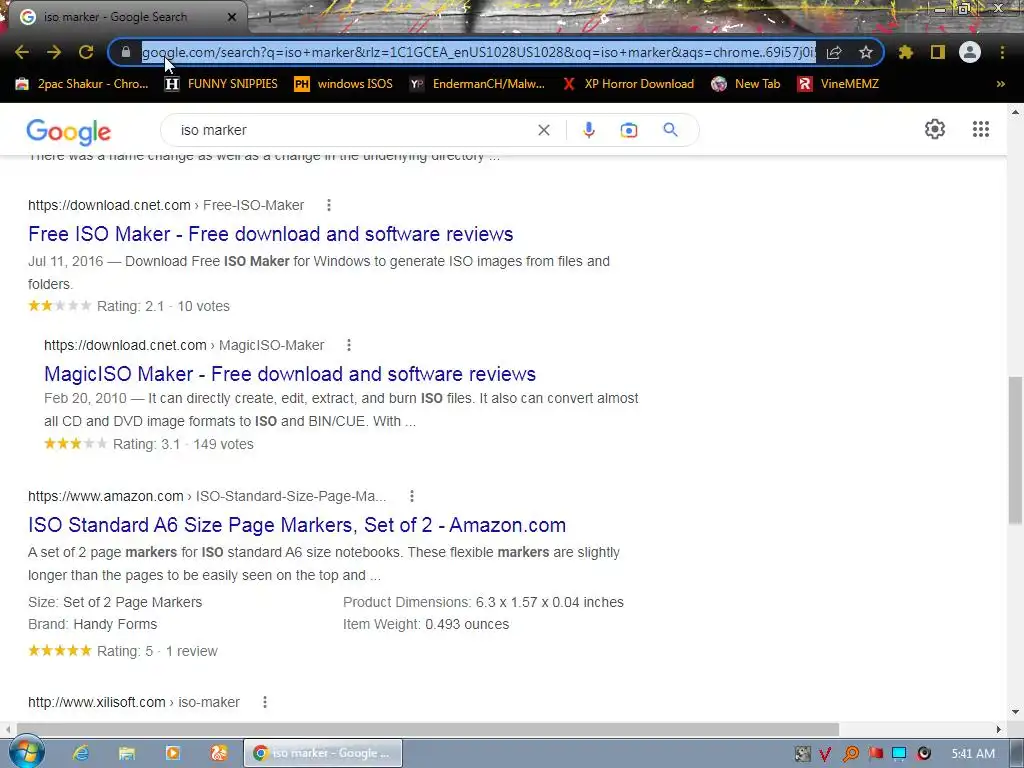Open more options for Amazon result

[x=411, y=496]
